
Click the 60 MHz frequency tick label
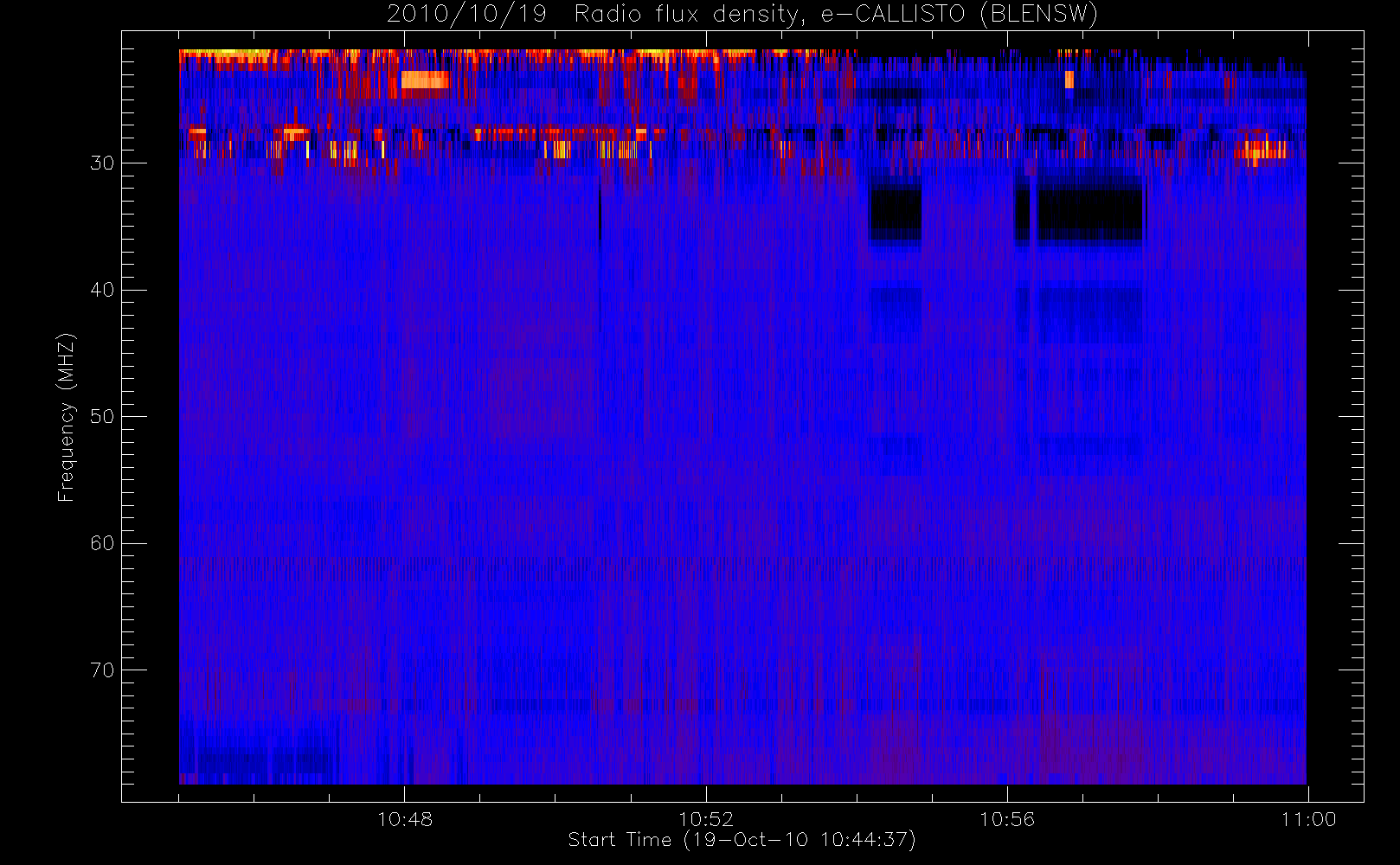(102, 543)
